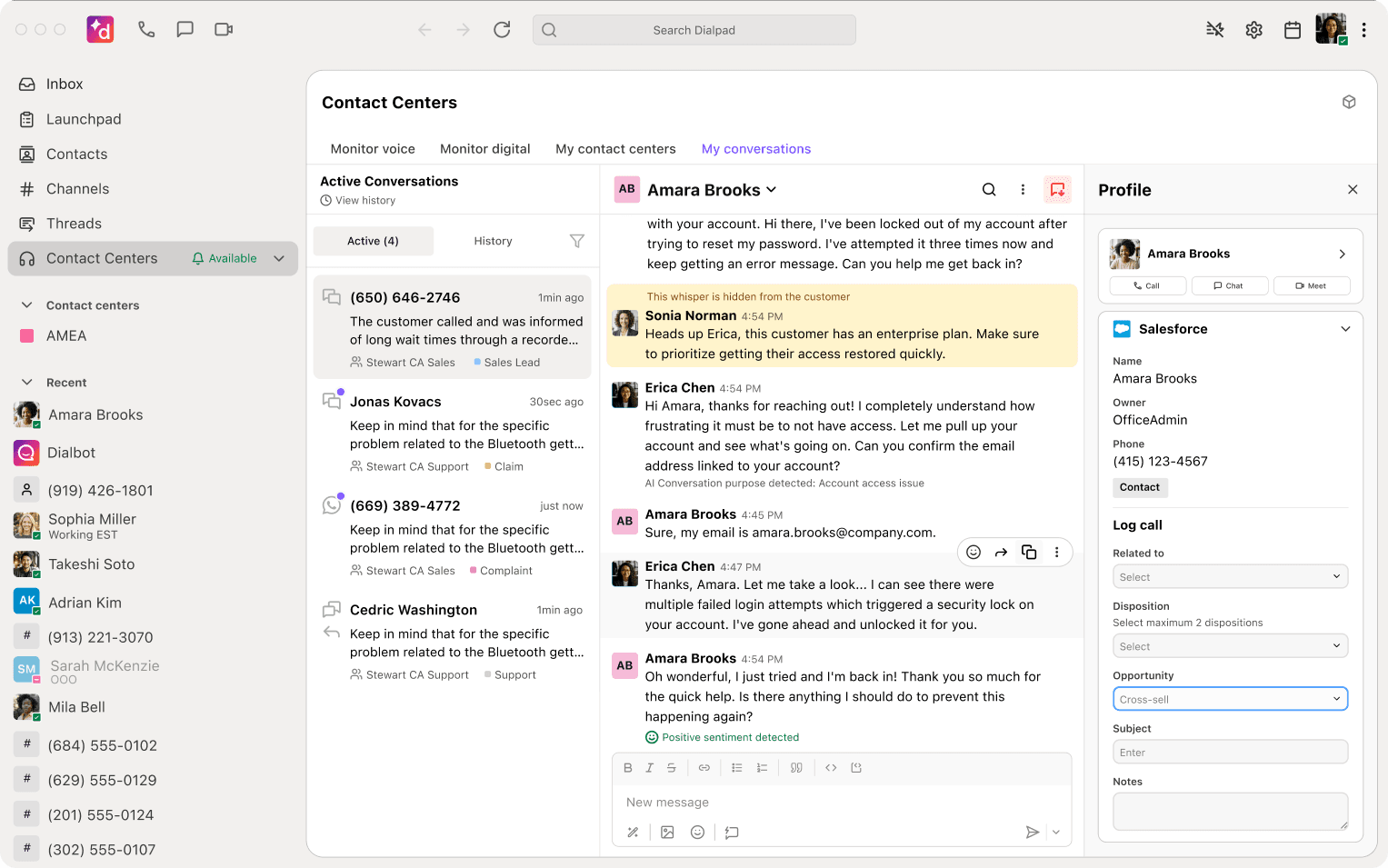Insert a link in the message composer
Viewport: 1388px width, 868px height.
pos(704,768)
